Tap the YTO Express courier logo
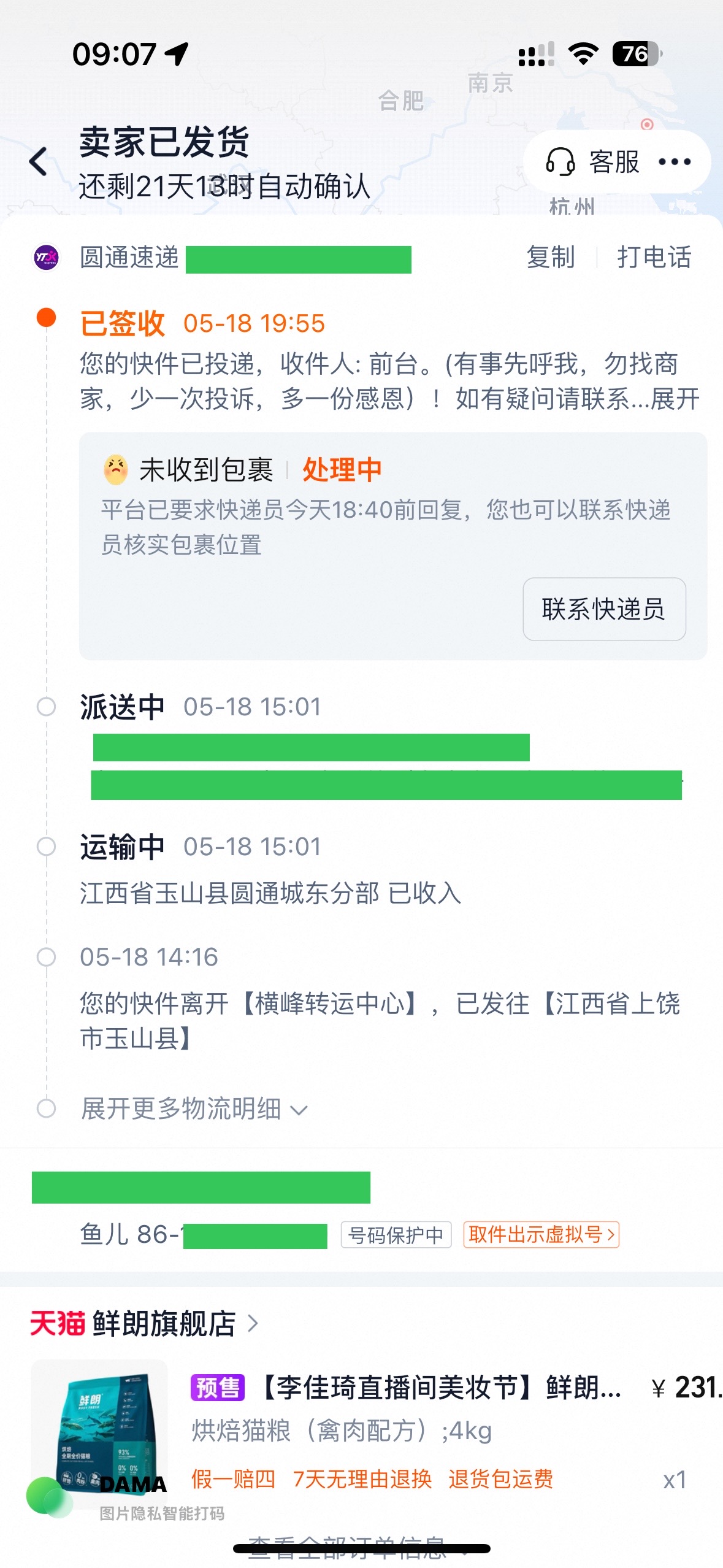This screenshot has height=1568, width=723. tap(46, 257)
